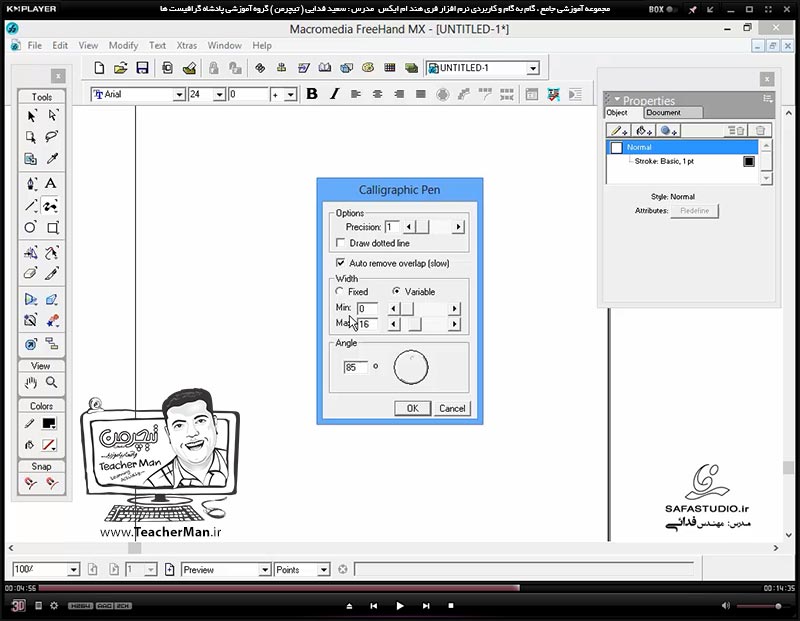Click the stroke color black swatch
The image size is (800, 621).
point(49,423)
